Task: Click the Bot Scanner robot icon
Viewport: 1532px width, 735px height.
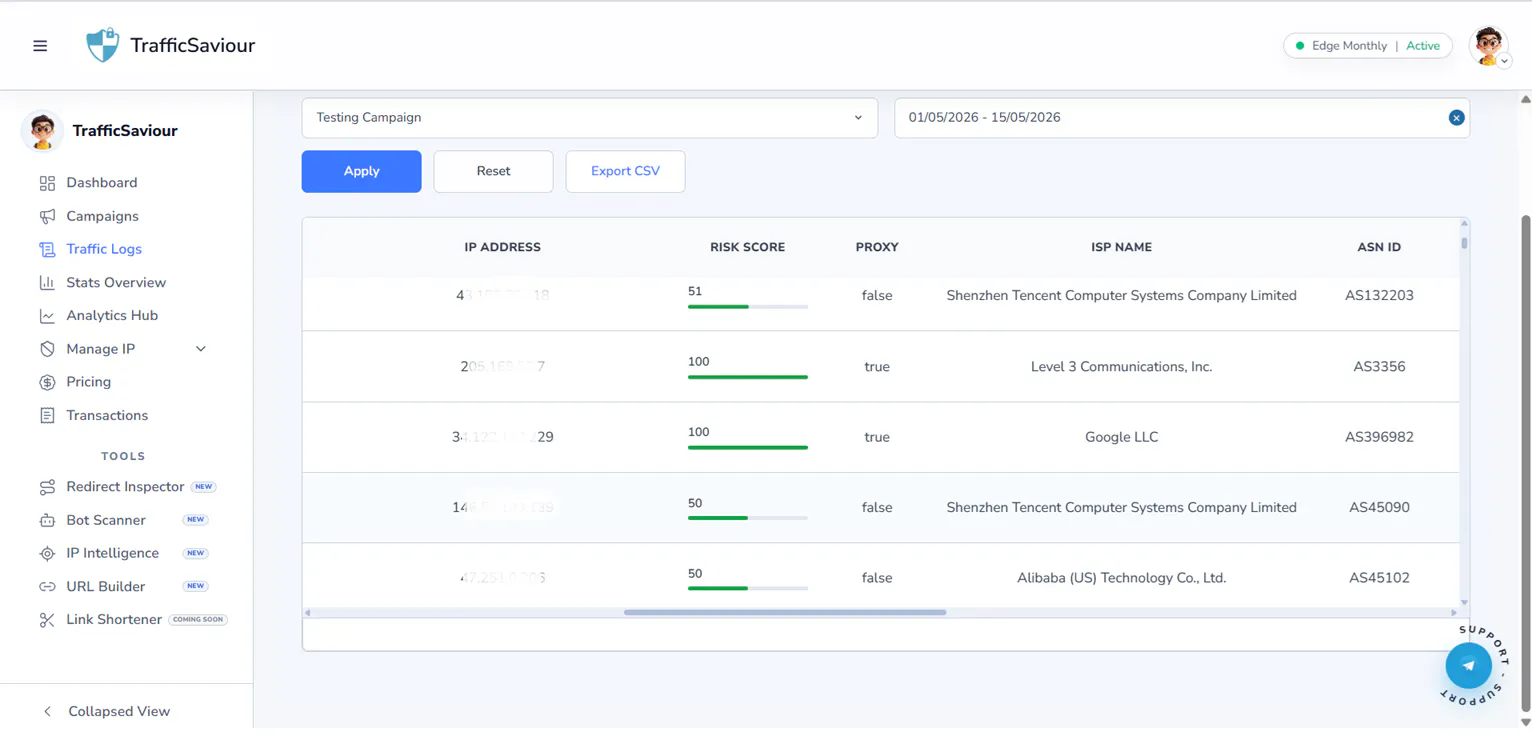Action: [47, 520]
